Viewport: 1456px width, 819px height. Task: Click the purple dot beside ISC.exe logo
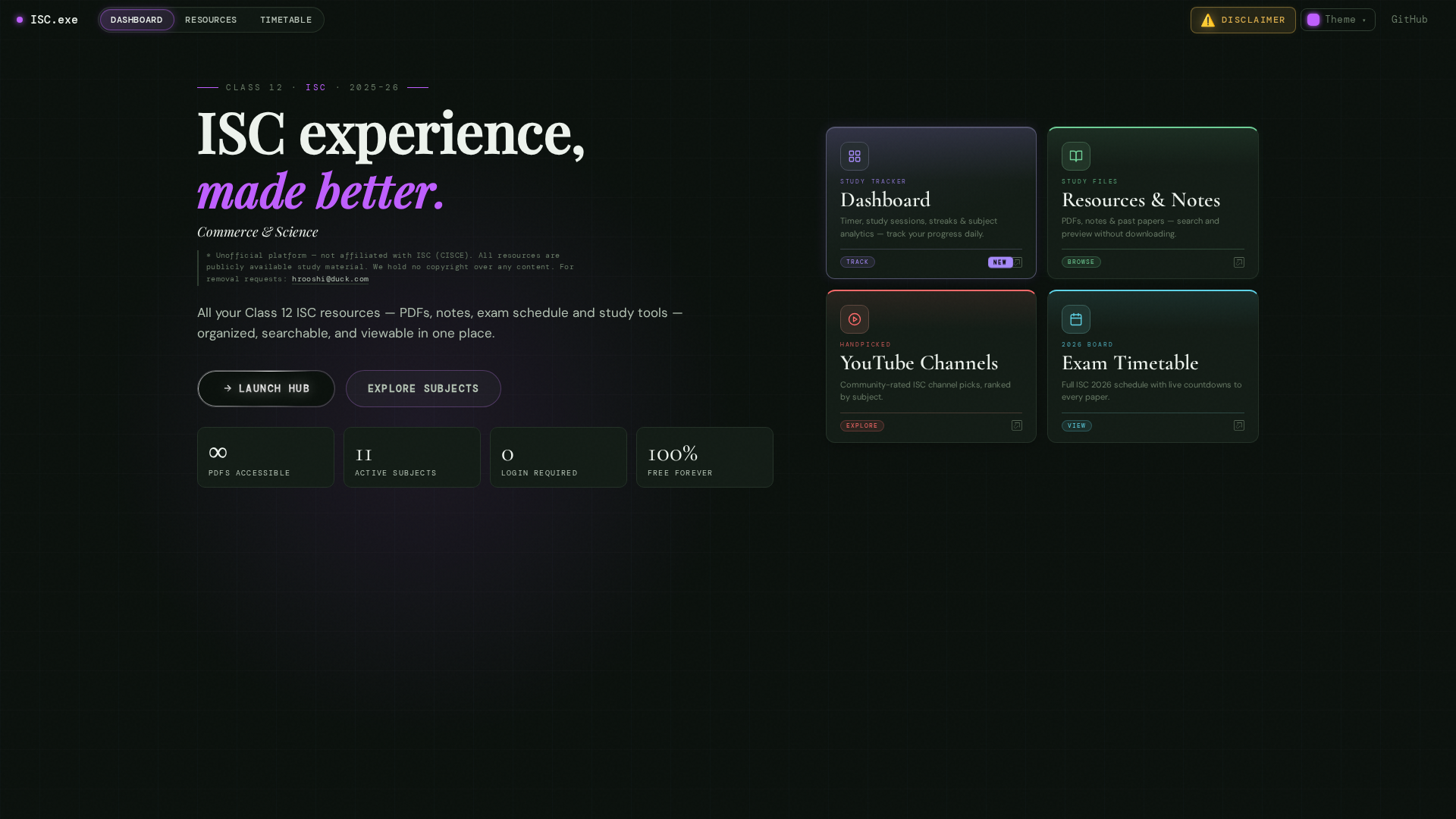(20, 20)
